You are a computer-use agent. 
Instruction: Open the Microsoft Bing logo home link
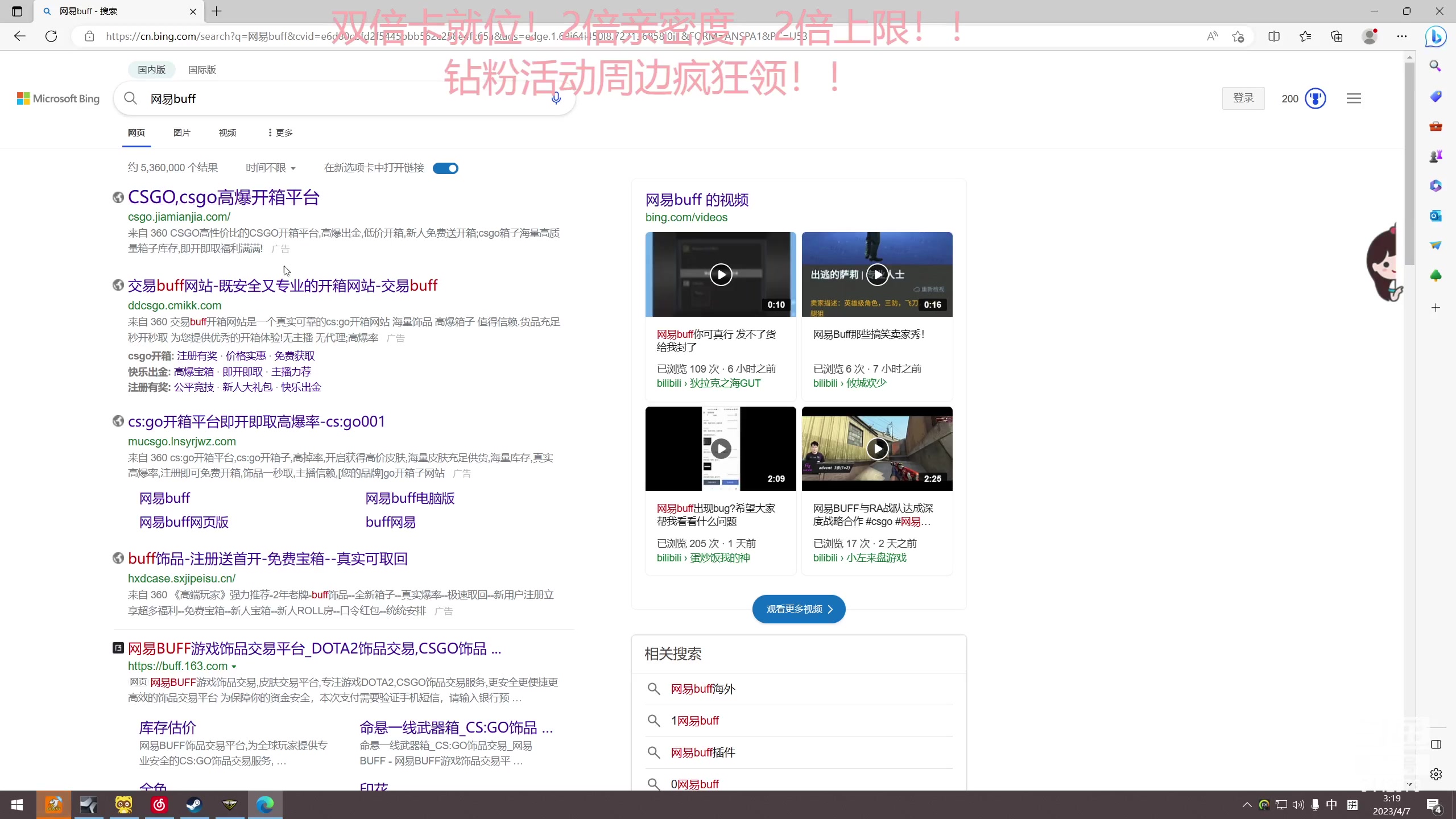[58, 98]
